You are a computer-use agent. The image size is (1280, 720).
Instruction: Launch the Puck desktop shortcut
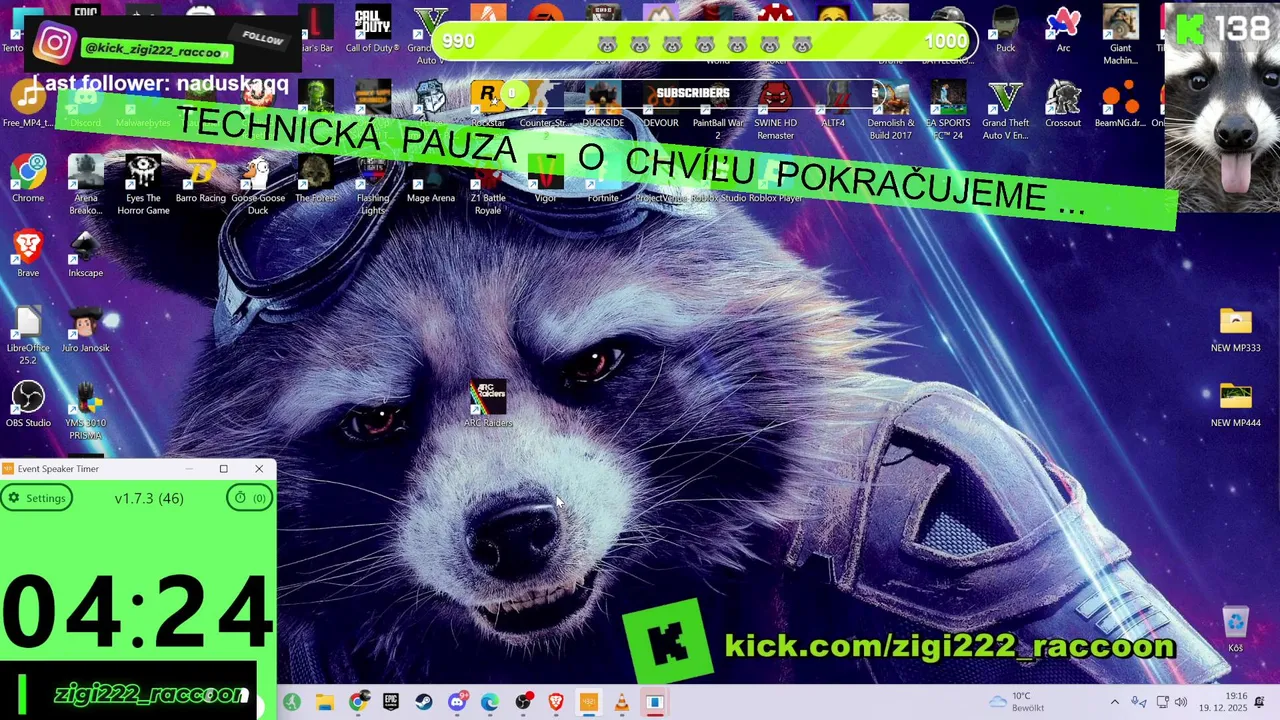pyautogui.click(x=1006, y=28)
